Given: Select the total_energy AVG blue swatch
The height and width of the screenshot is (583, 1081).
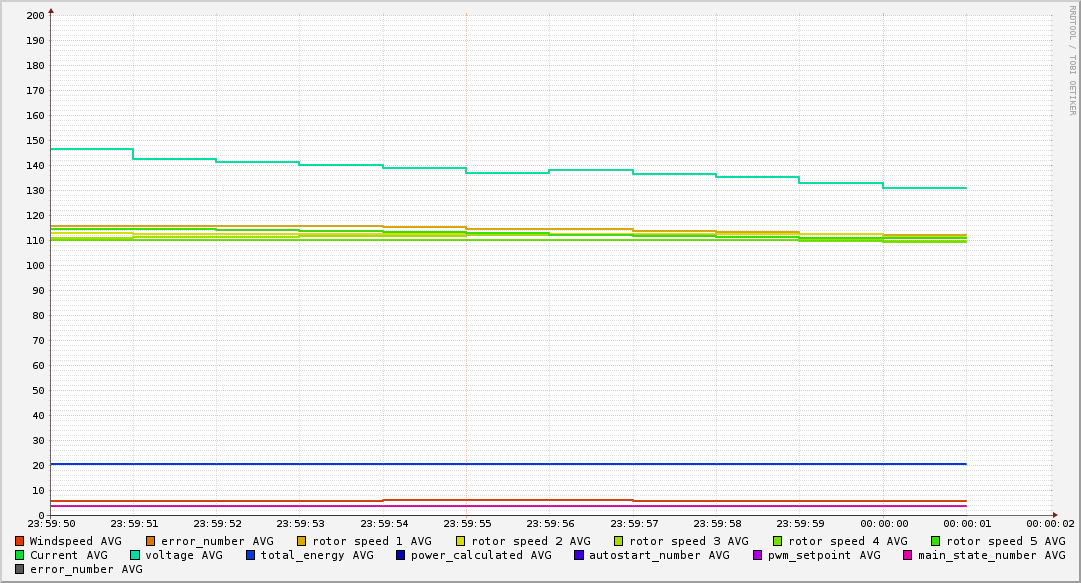Looking at the screenshot, I should (251, 555).
